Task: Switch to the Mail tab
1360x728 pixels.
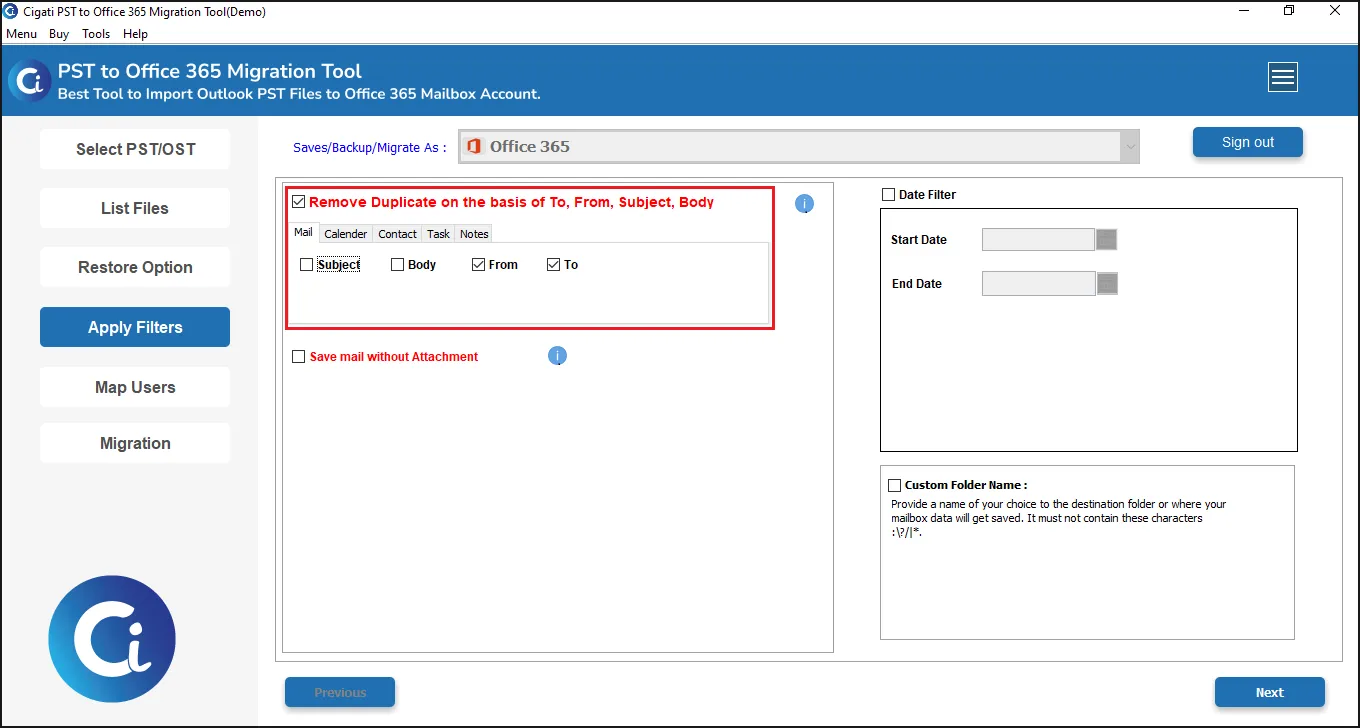Action: tap(303, 232)
